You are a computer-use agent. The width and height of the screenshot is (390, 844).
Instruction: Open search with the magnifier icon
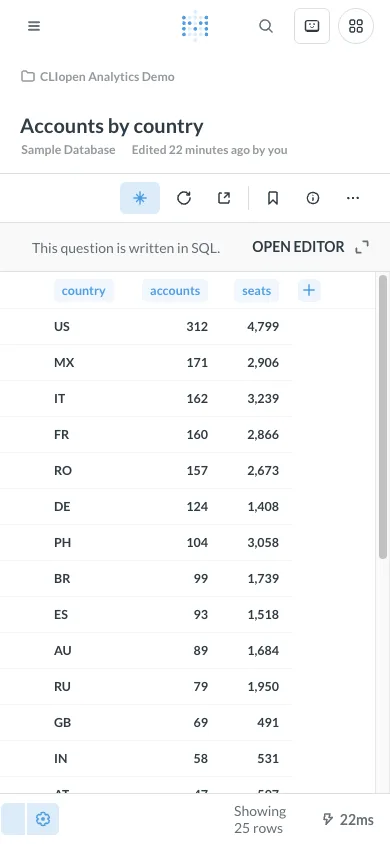[x=266, y=26]
